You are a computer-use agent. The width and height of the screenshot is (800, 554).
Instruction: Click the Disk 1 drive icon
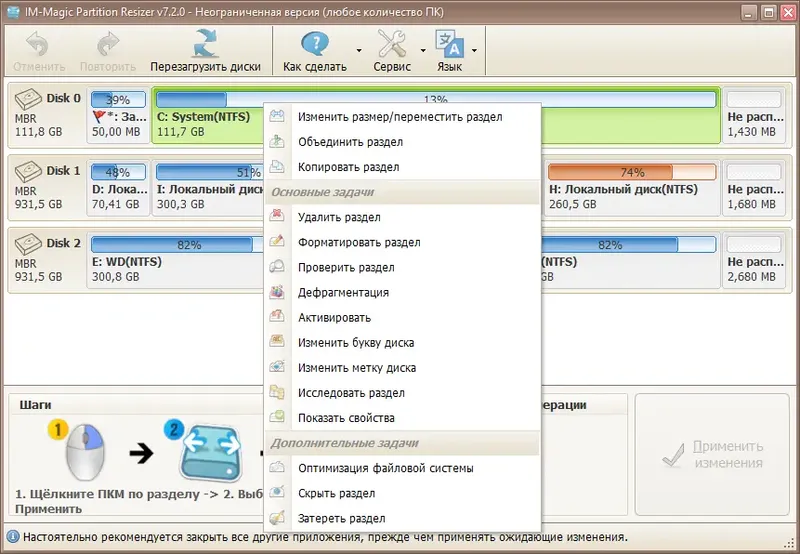pyautogui.click(x=28, y=171)
